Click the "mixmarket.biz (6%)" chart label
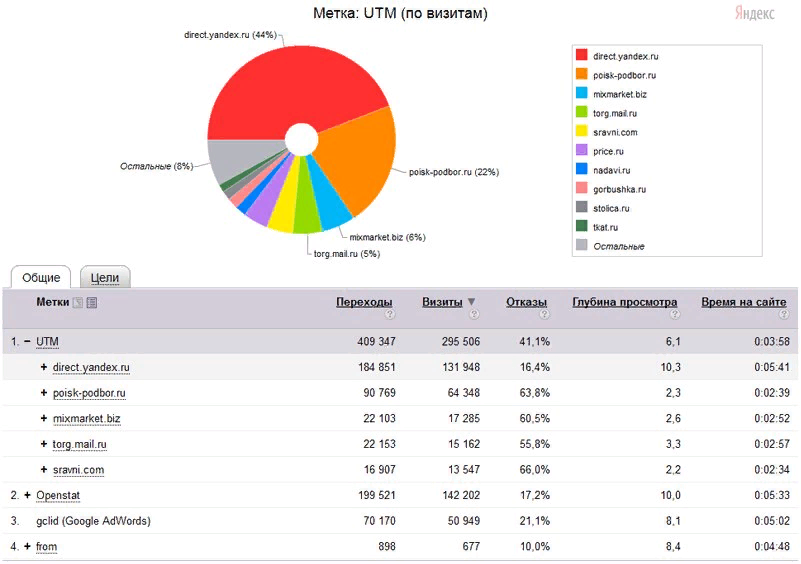Viewport: 801px width, 564px height. tap(387, 237)
